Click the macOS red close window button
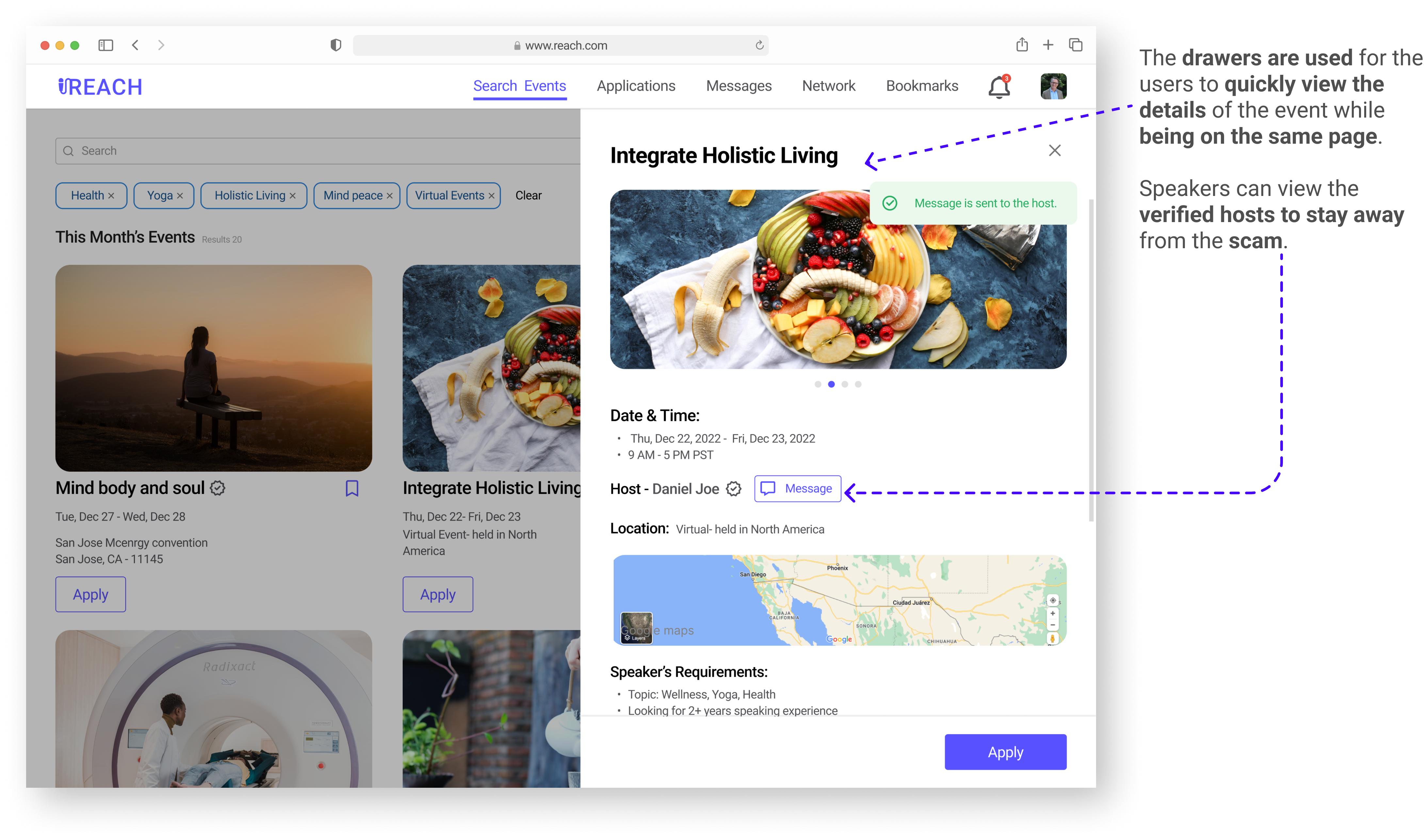Screen dimensions: 1424x840 [45, 45]
